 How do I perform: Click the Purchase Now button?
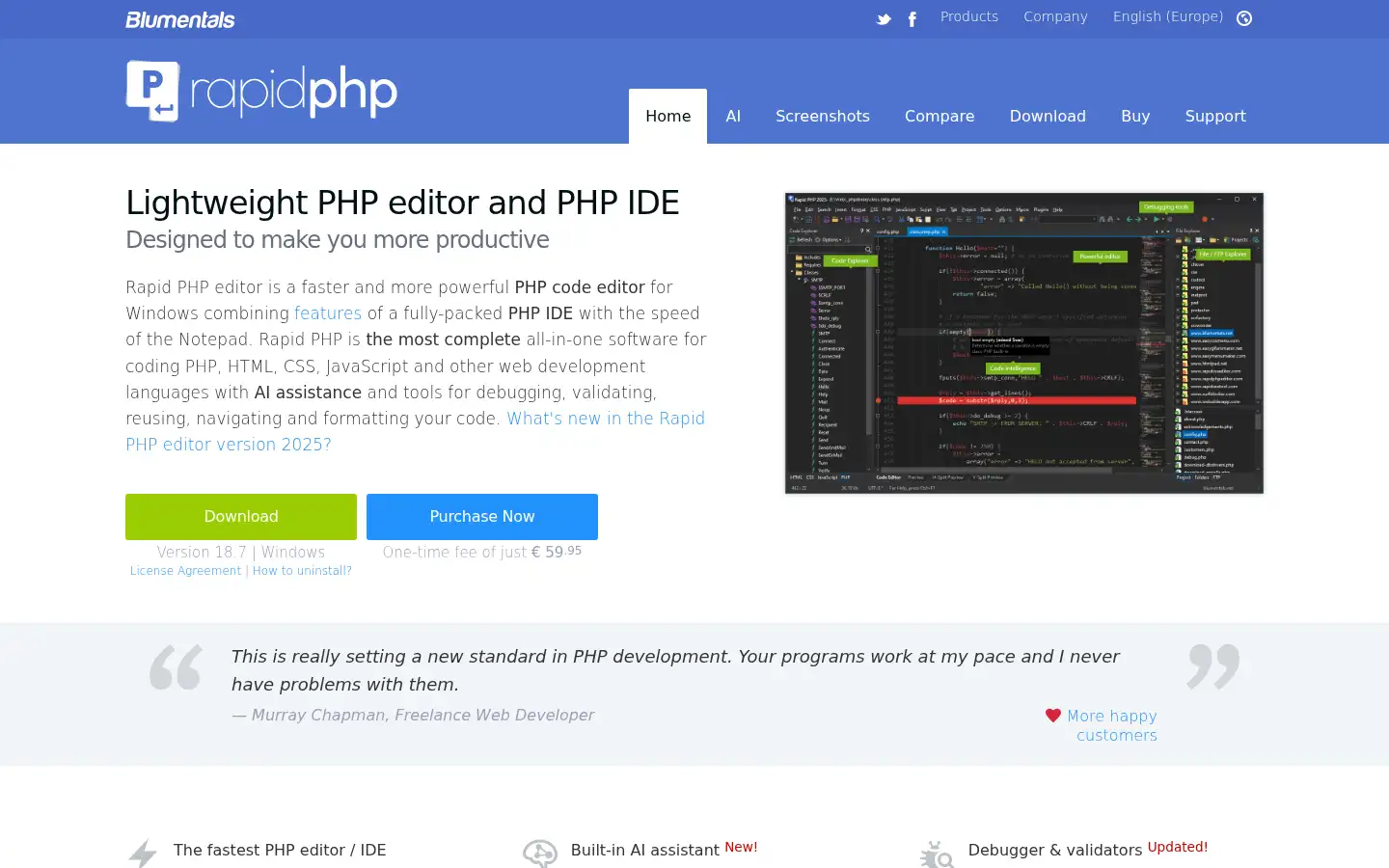pyautogui.click(x=482, y=517)
